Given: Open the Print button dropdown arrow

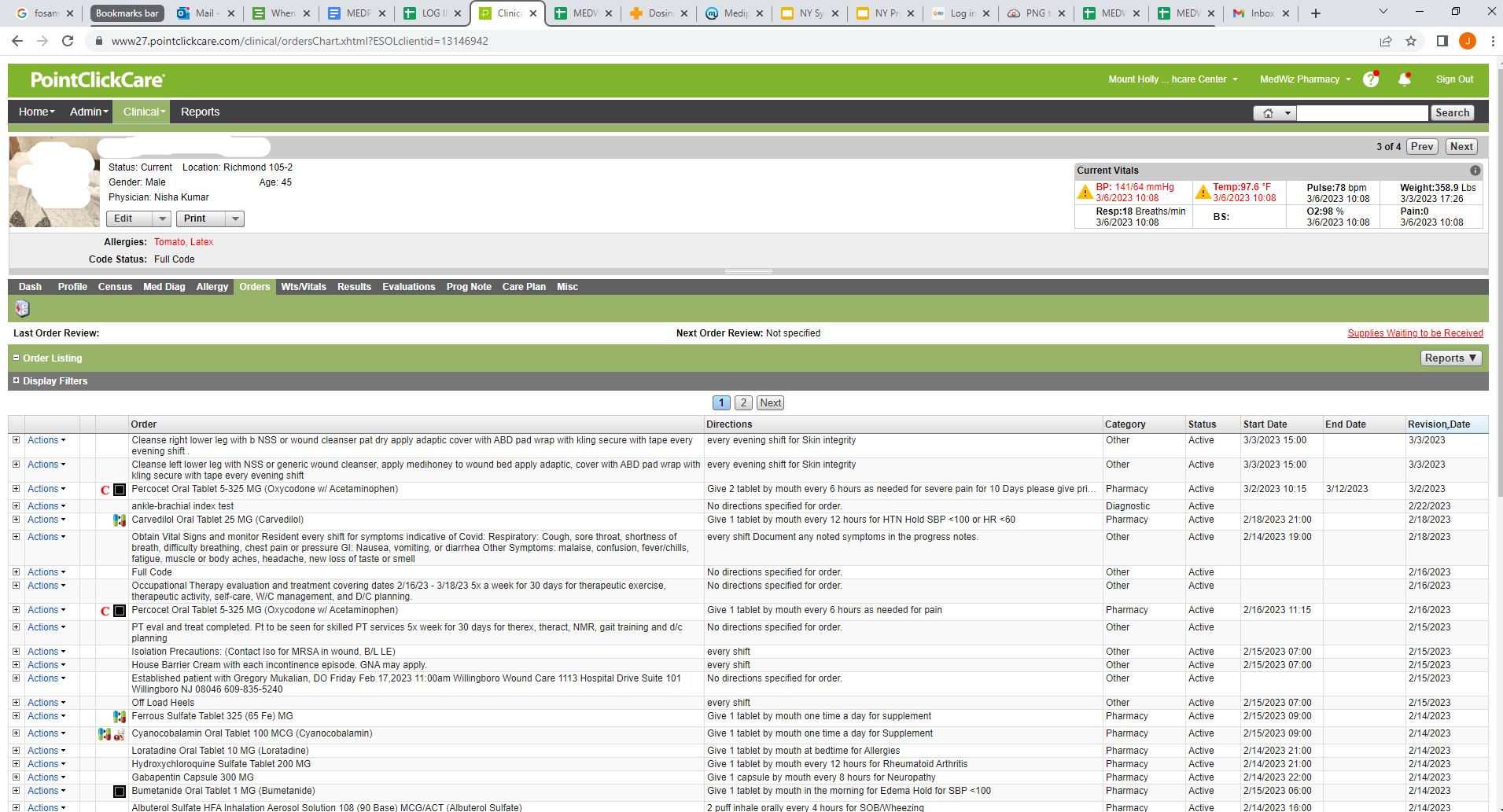Looking at the screenshot, I should point(235,219).
